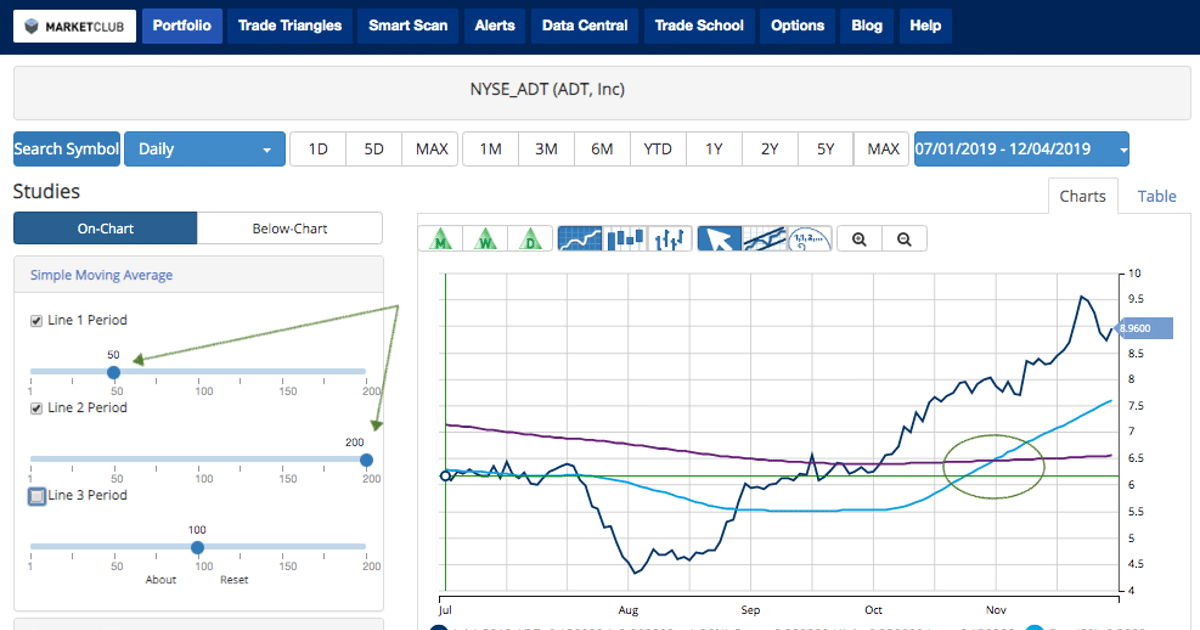Viewport: 1200px width, 630px height.
Task: Open the Daily interval dropdown
Action: click(x=203, y=149)
